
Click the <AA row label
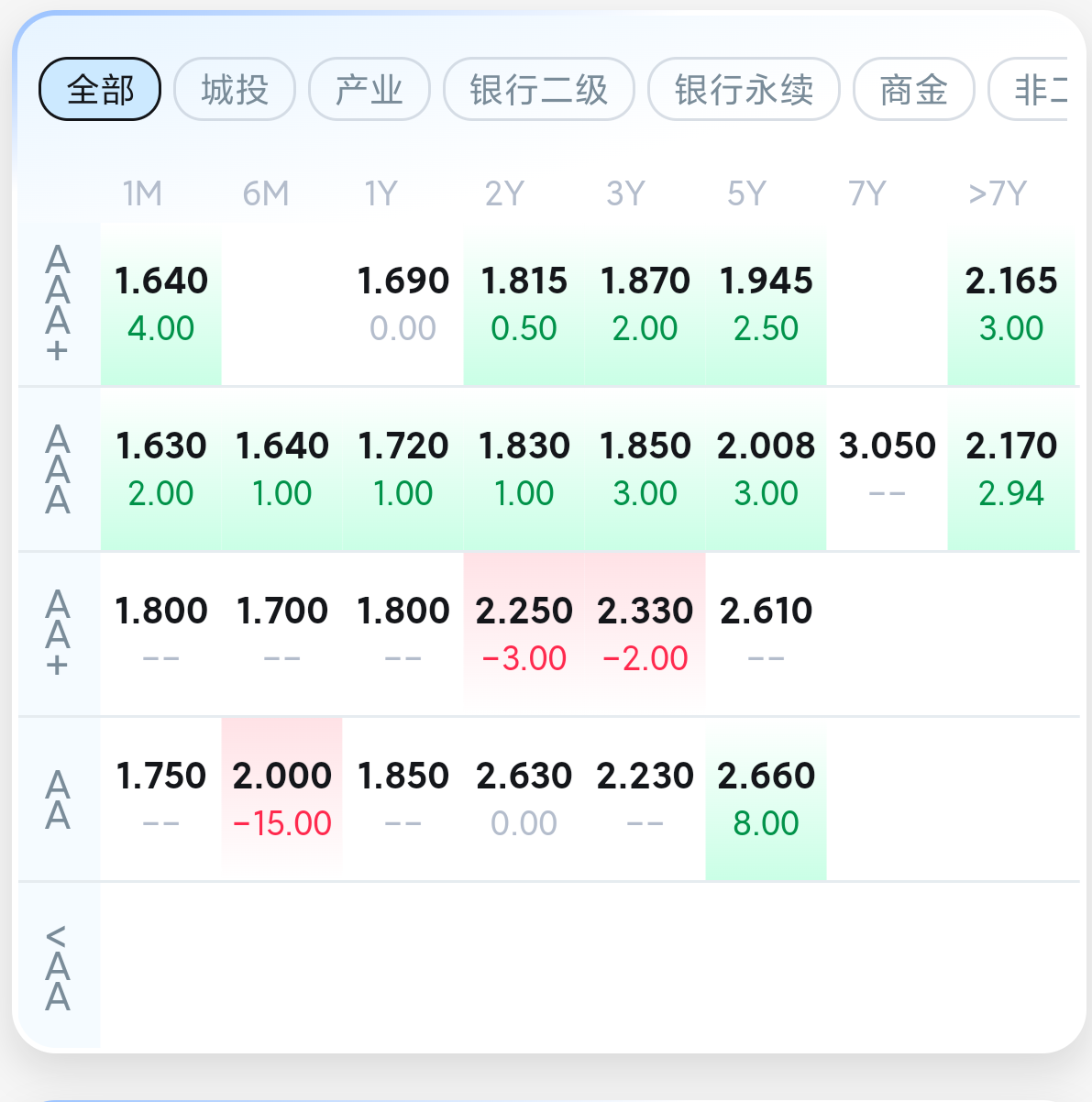point(59,966)
